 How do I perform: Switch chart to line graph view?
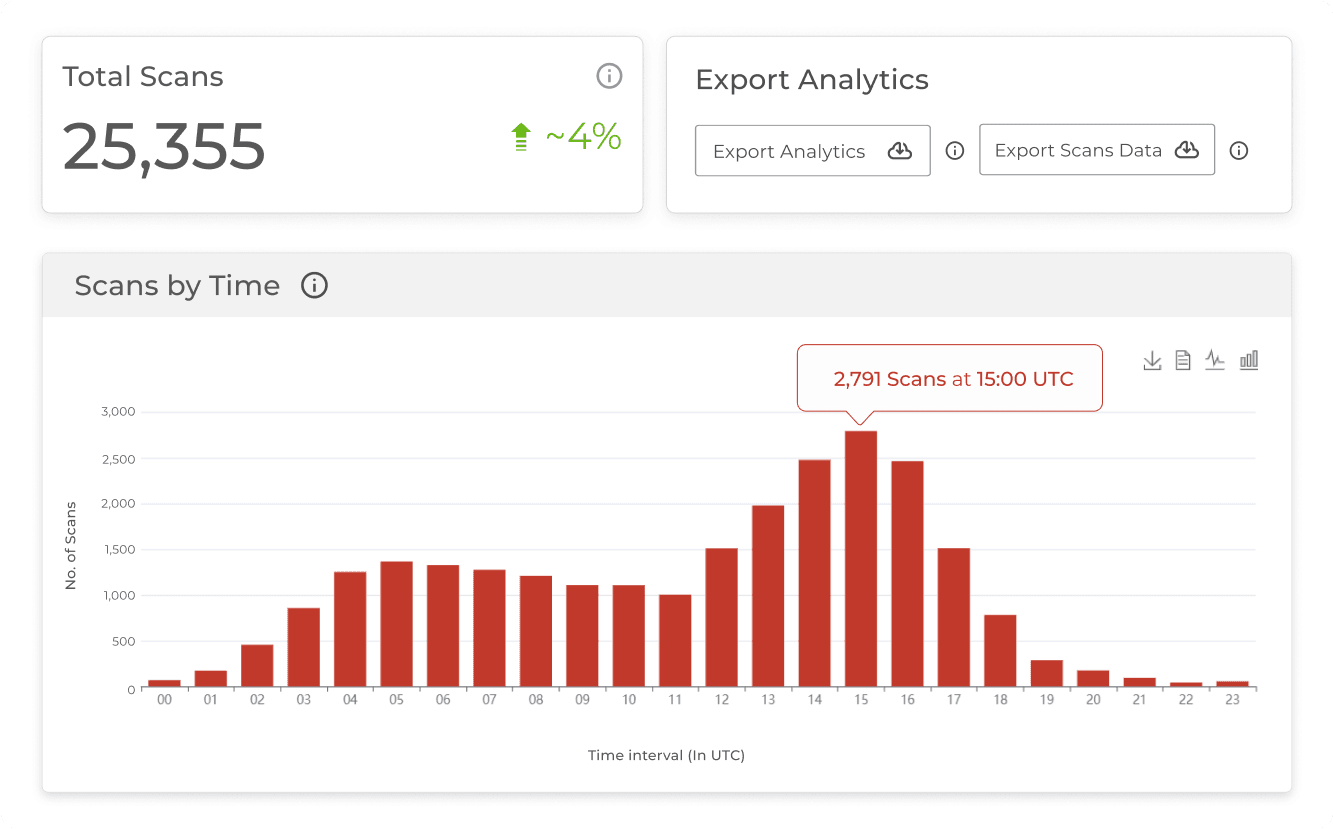coord(1215,361)
